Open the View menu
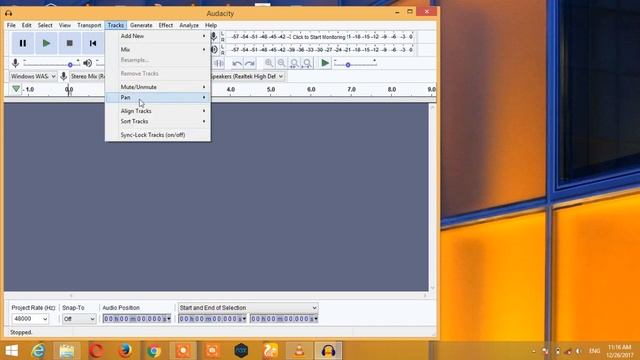 pos(64,25)
